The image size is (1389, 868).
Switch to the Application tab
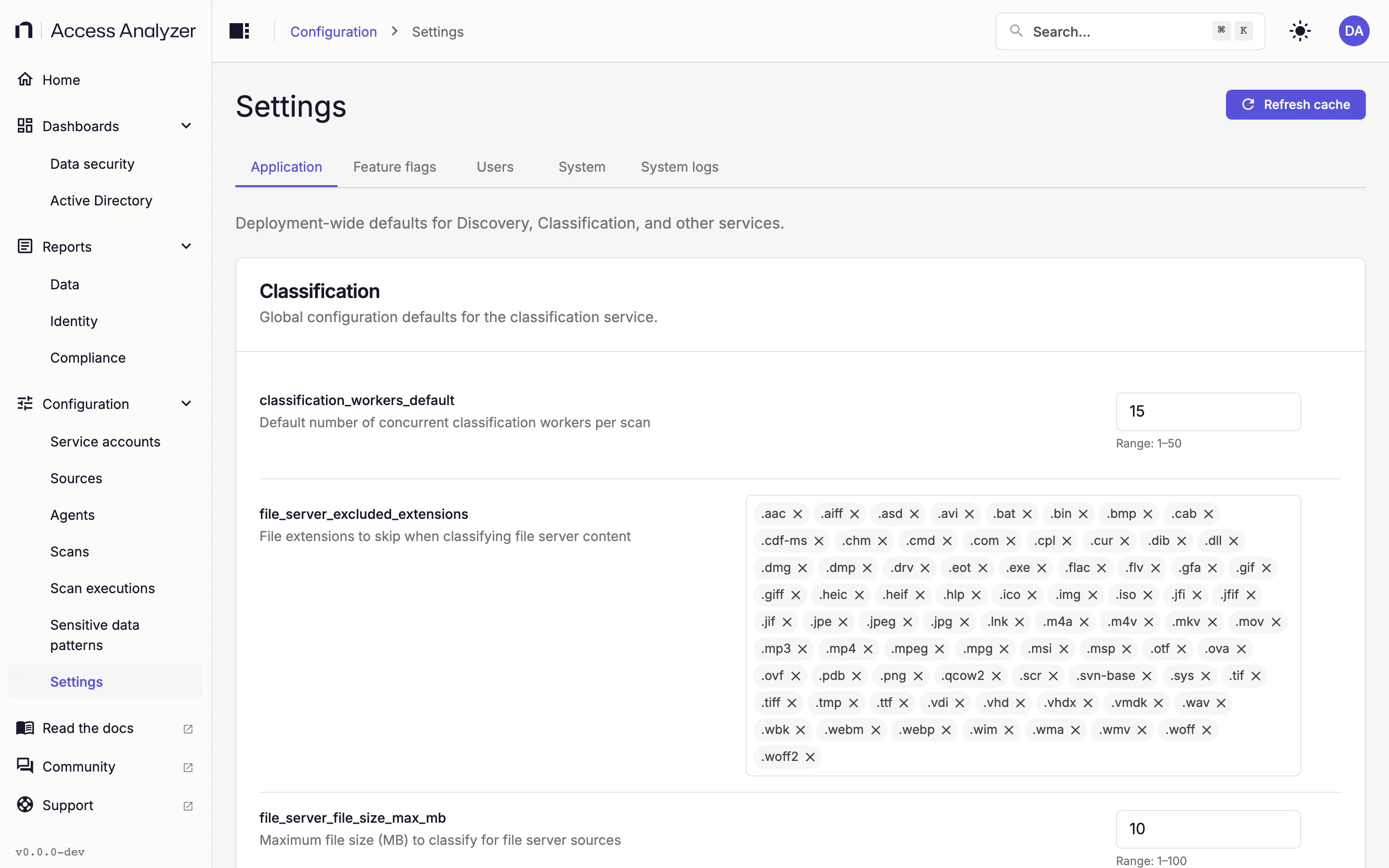point(286,167)
